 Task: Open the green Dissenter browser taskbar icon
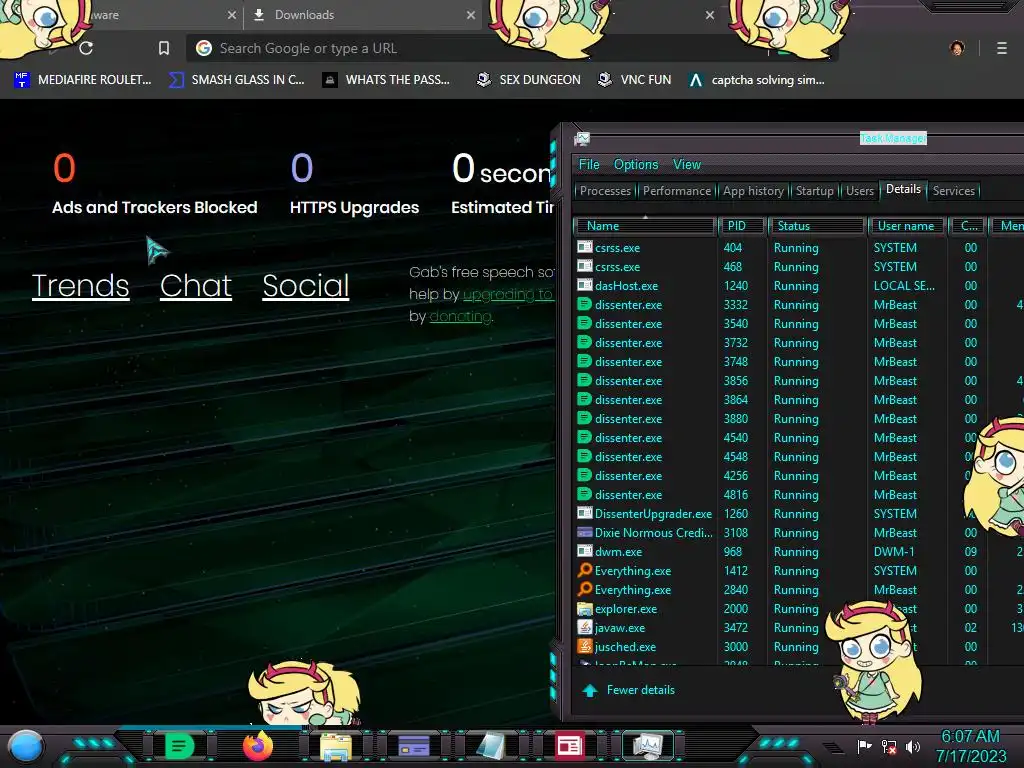pos(179,746)
